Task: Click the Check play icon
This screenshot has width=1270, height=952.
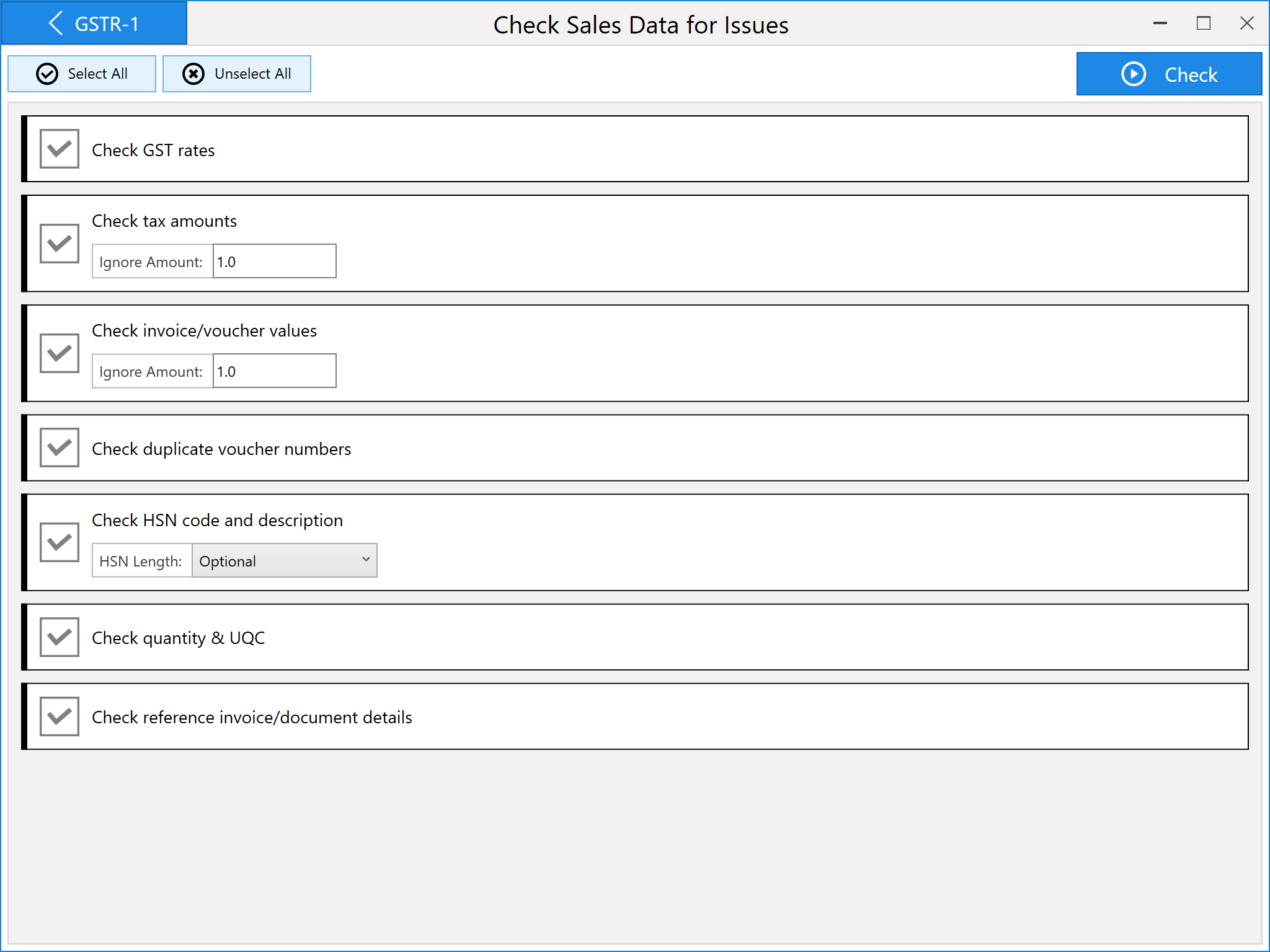Action: pos(1134,74)
